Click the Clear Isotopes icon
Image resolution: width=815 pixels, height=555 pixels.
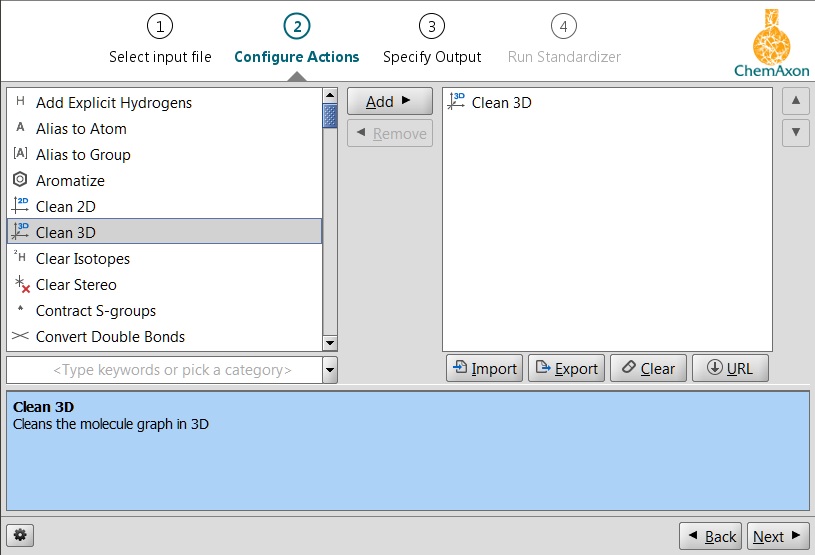point(20,258)
